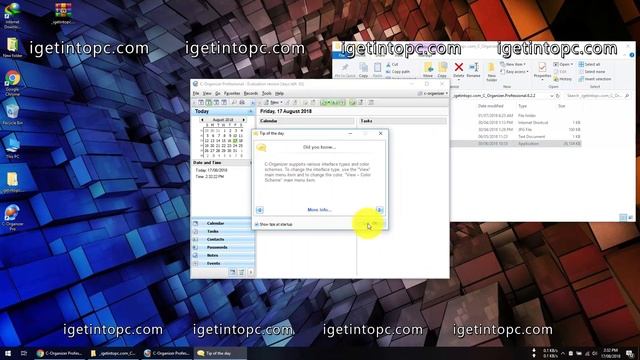Click Properties in File Explorer ribbon

coord(542,70)
